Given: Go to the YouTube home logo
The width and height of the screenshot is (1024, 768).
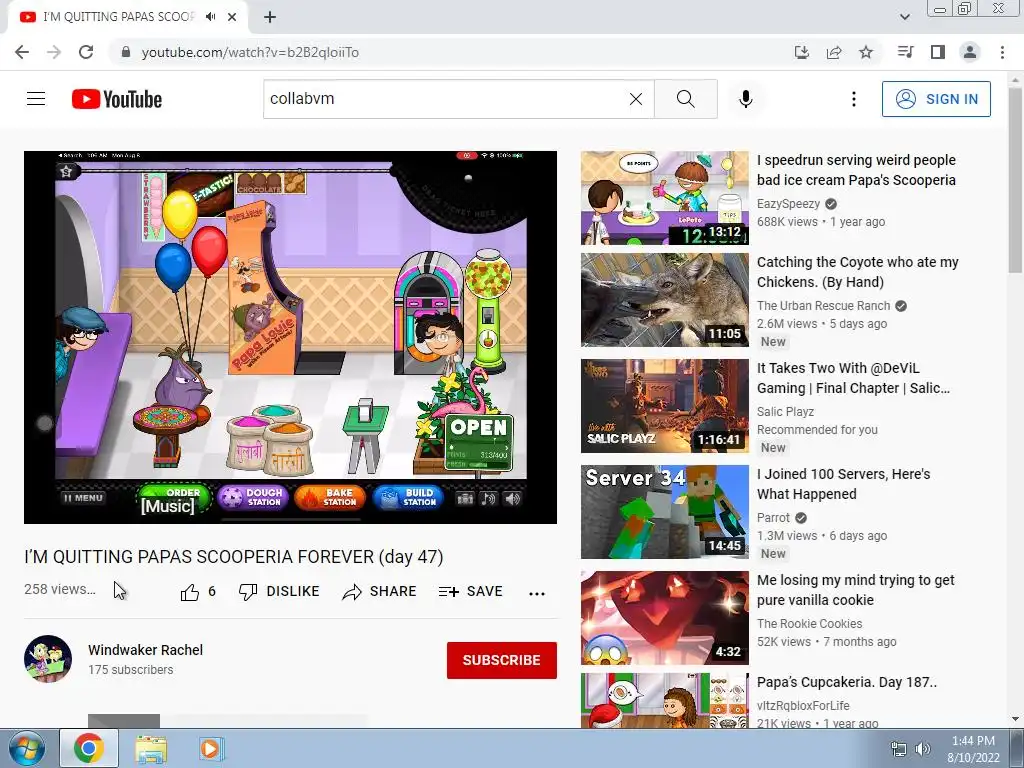Looking at the screenshot, I should coord(117,99).
